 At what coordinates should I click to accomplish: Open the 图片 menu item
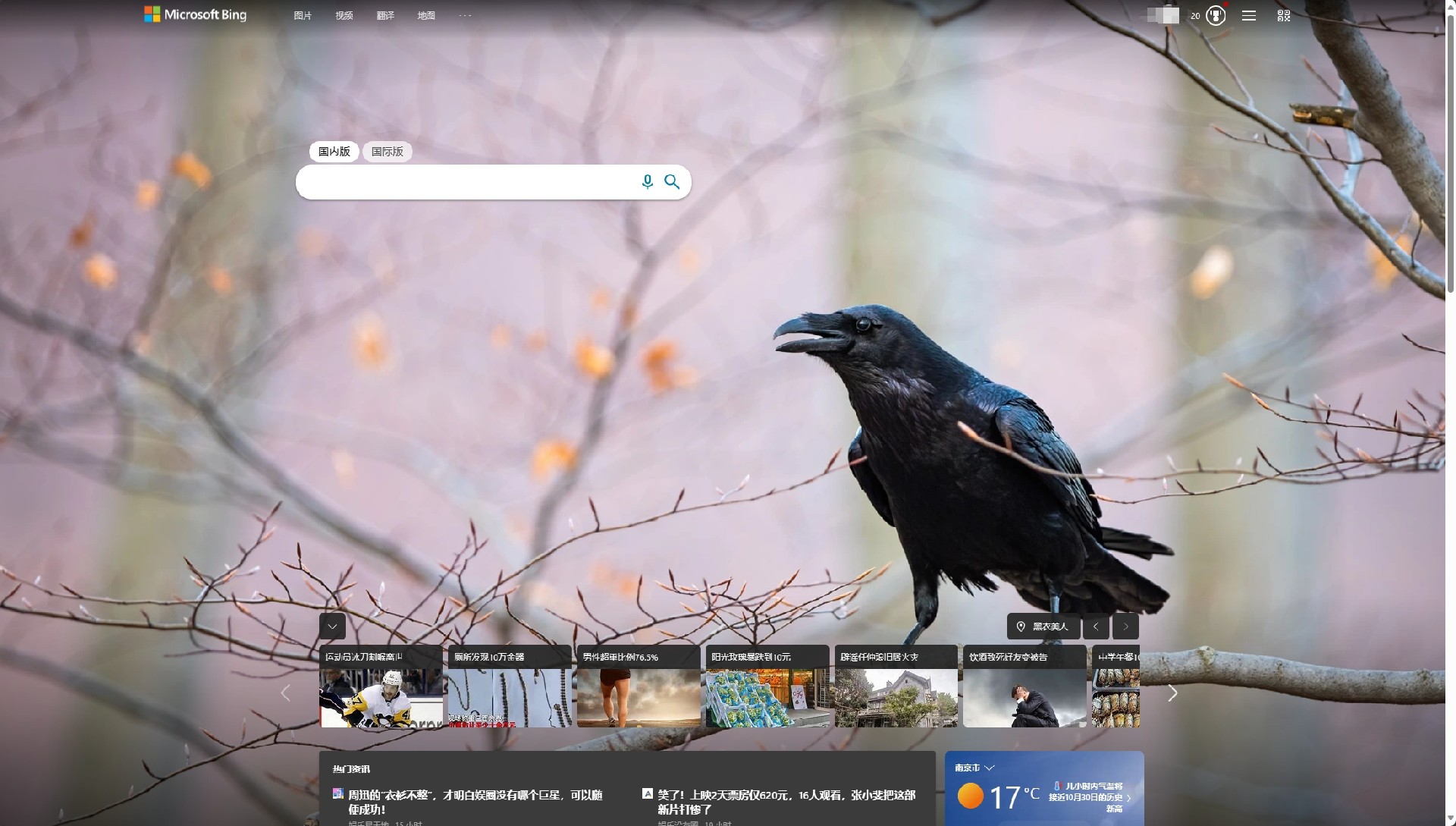point(303,15)
